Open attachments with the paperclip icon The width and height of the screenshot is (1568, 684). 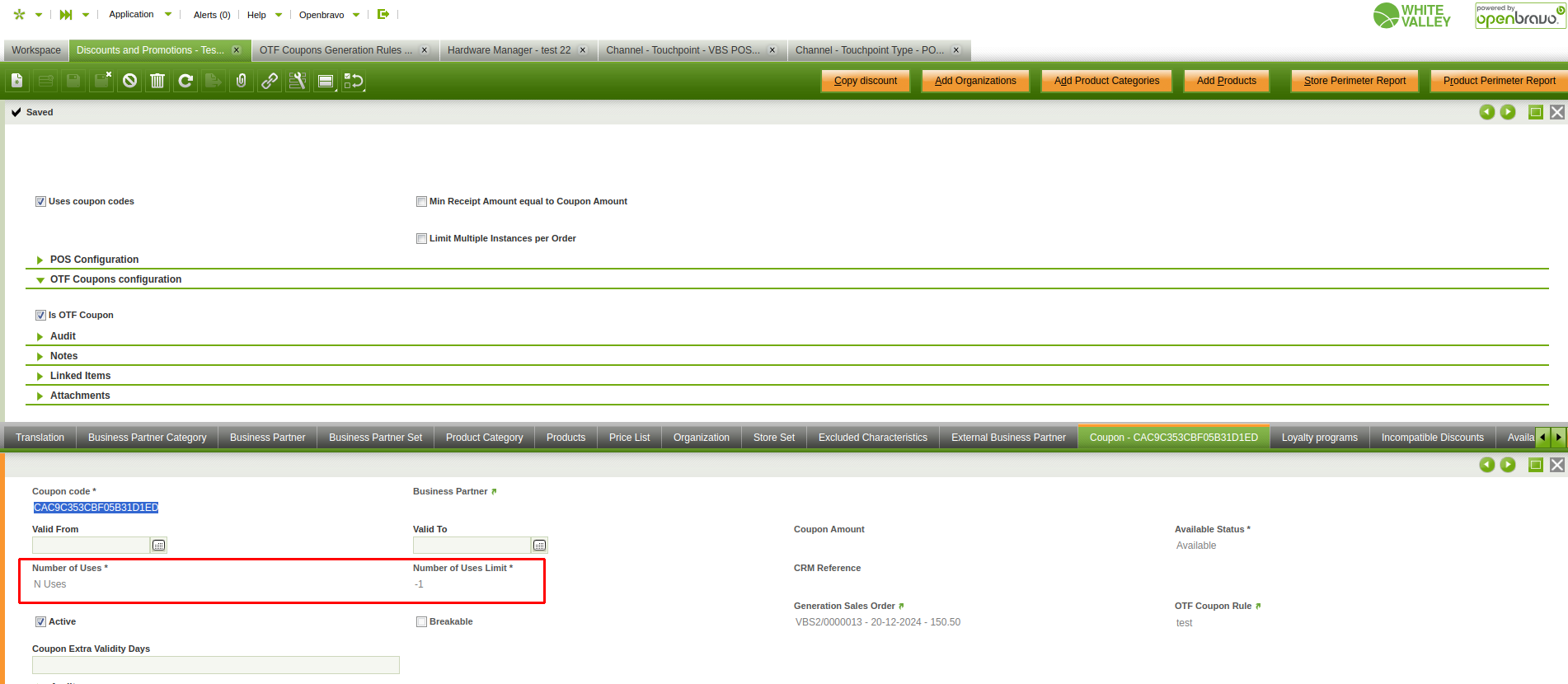point(242,81)
